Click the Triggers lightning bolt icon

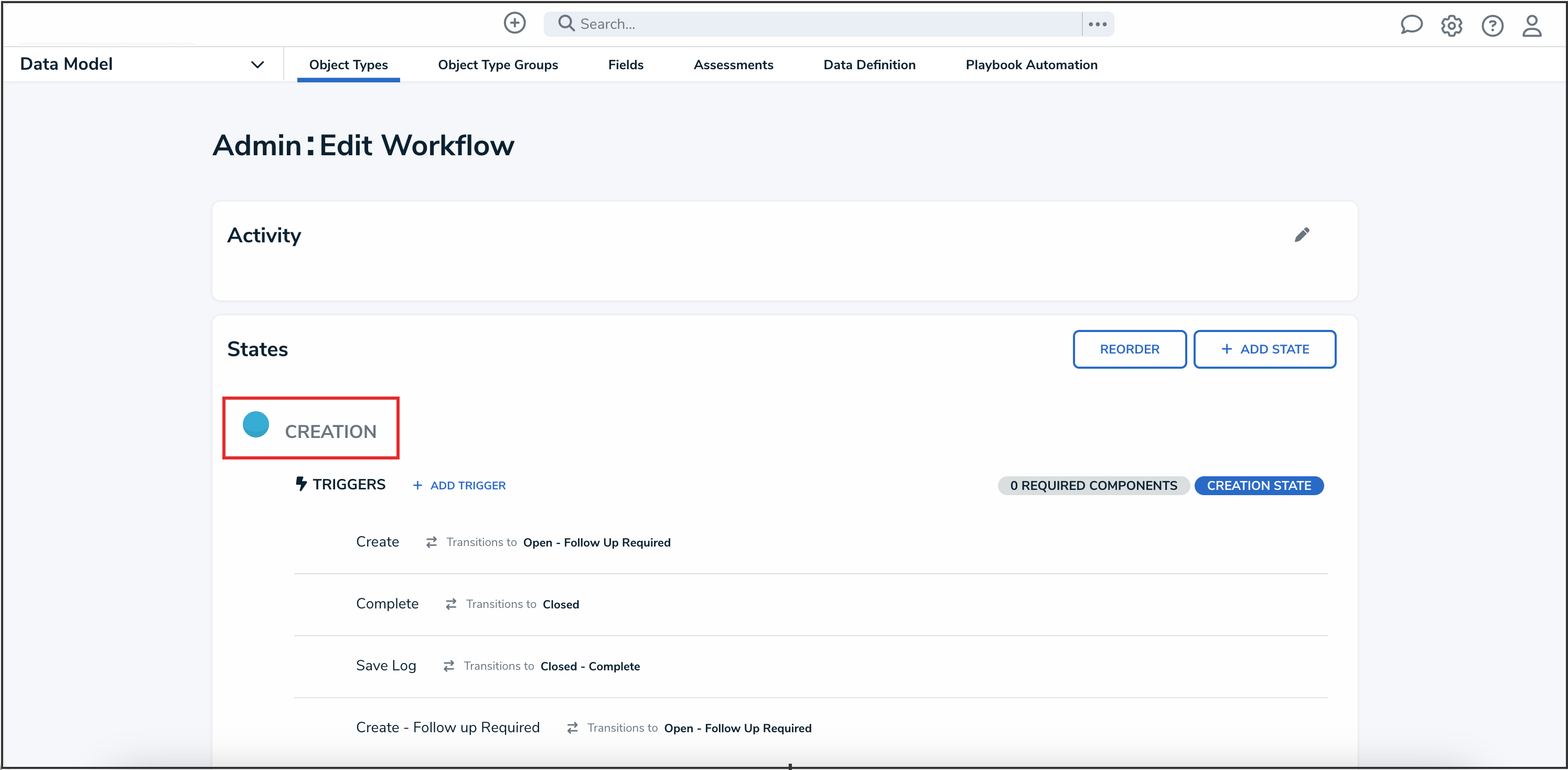click(303, 483)
